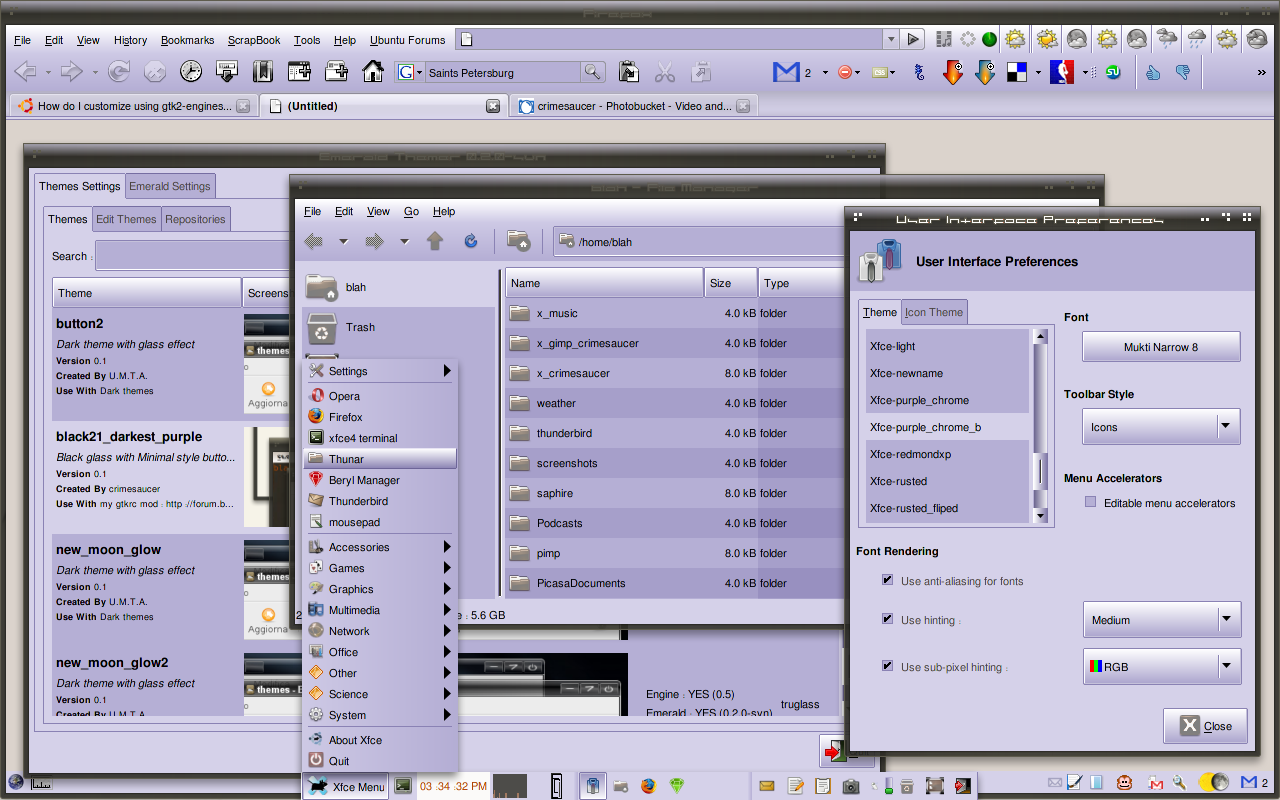Open the hinting Medium dropdown
1280x800 pixels.
[1162, 620]
